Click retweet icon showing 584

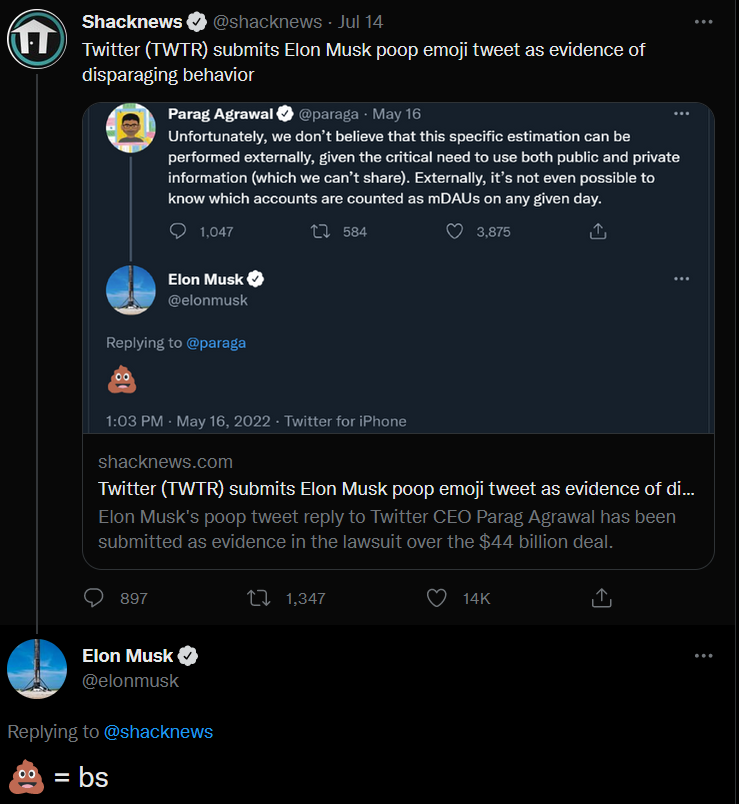pos(320,231)
